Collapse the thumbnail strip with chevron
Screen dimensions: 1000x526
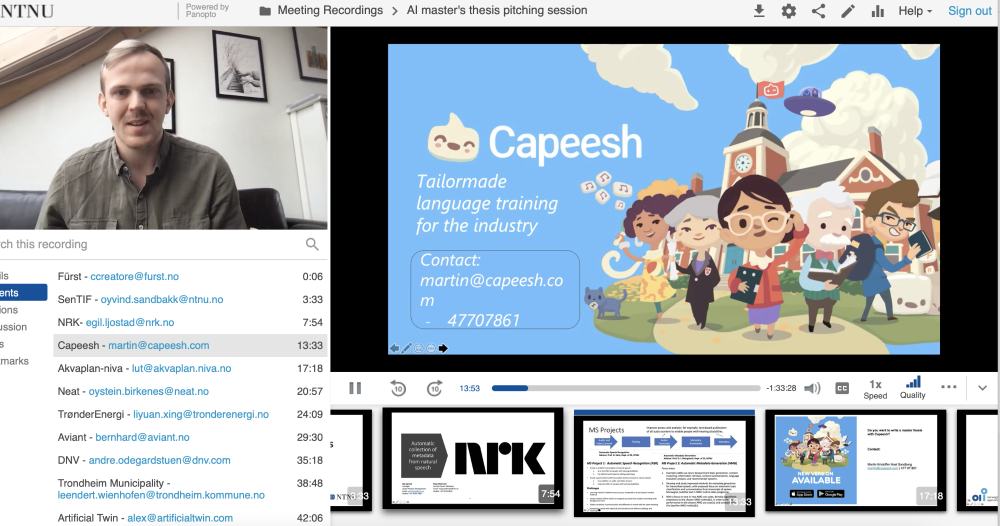[x=982, y=388]
